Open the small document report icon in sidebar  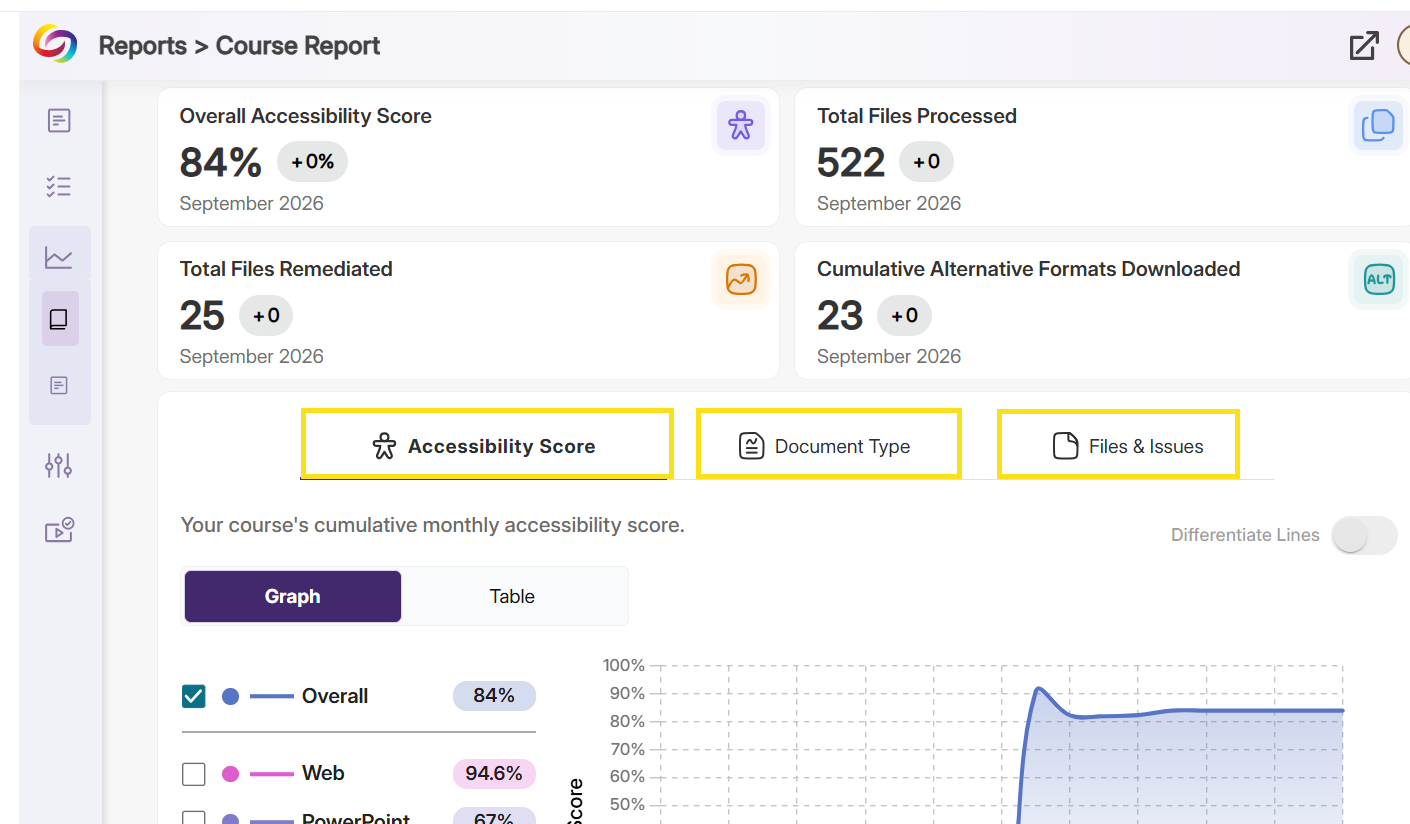(x=59, y=385)
